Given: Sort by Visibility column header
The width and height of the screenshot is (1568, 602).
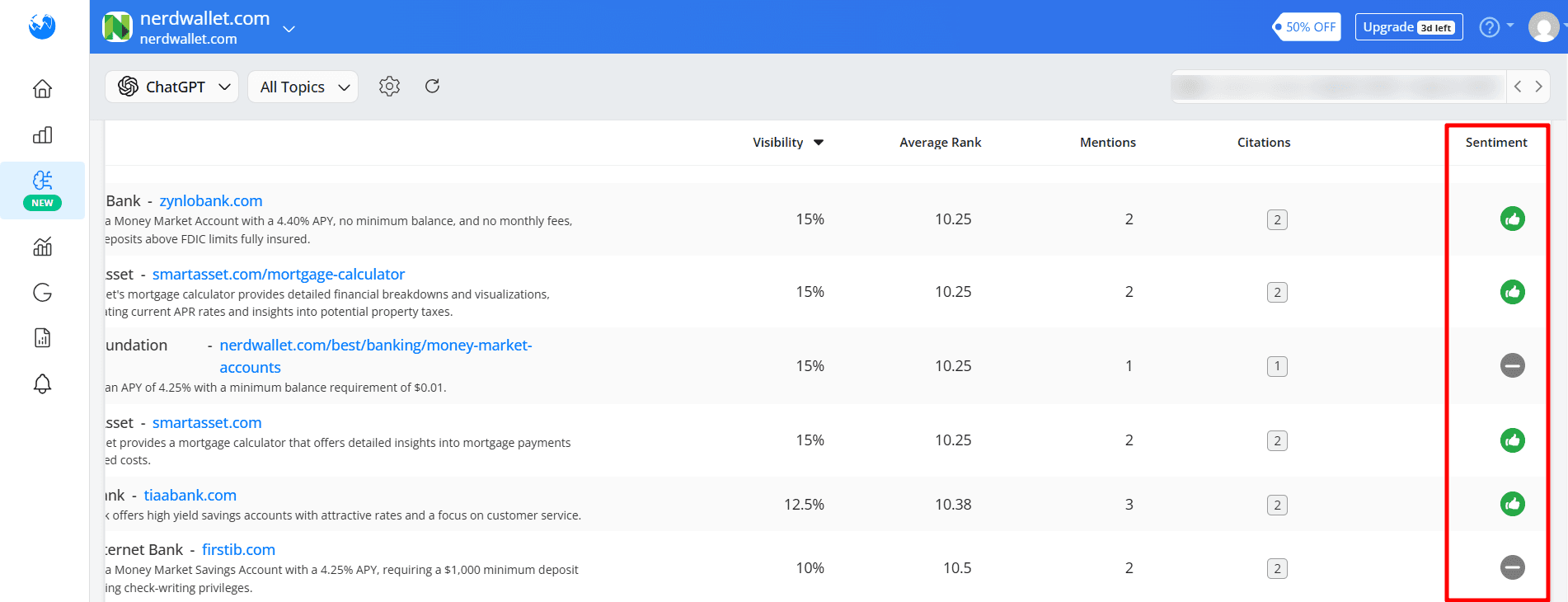Looking at the screenshot, I should click(x=788, y=143).
